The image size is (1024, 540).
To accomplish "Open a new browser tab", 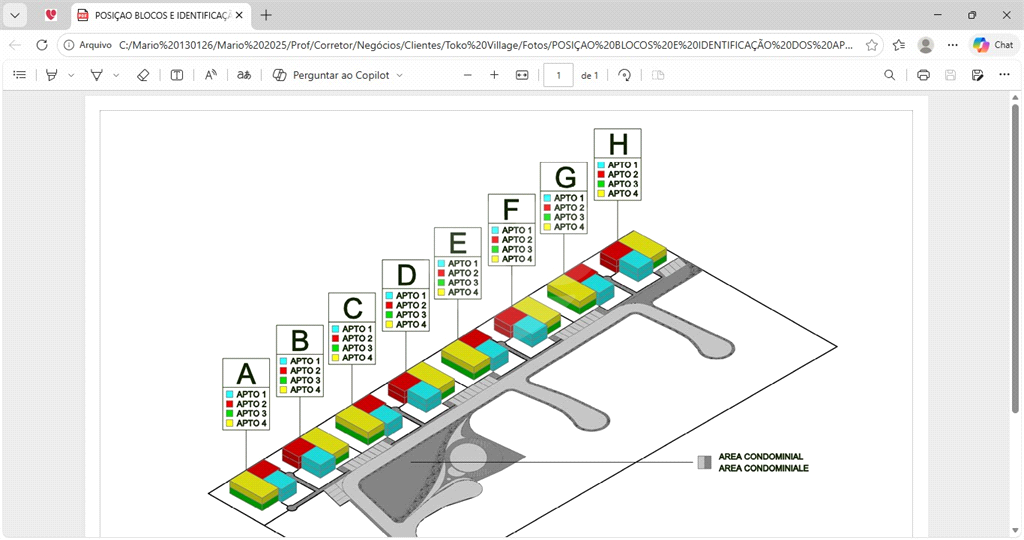I will (266, 15).
